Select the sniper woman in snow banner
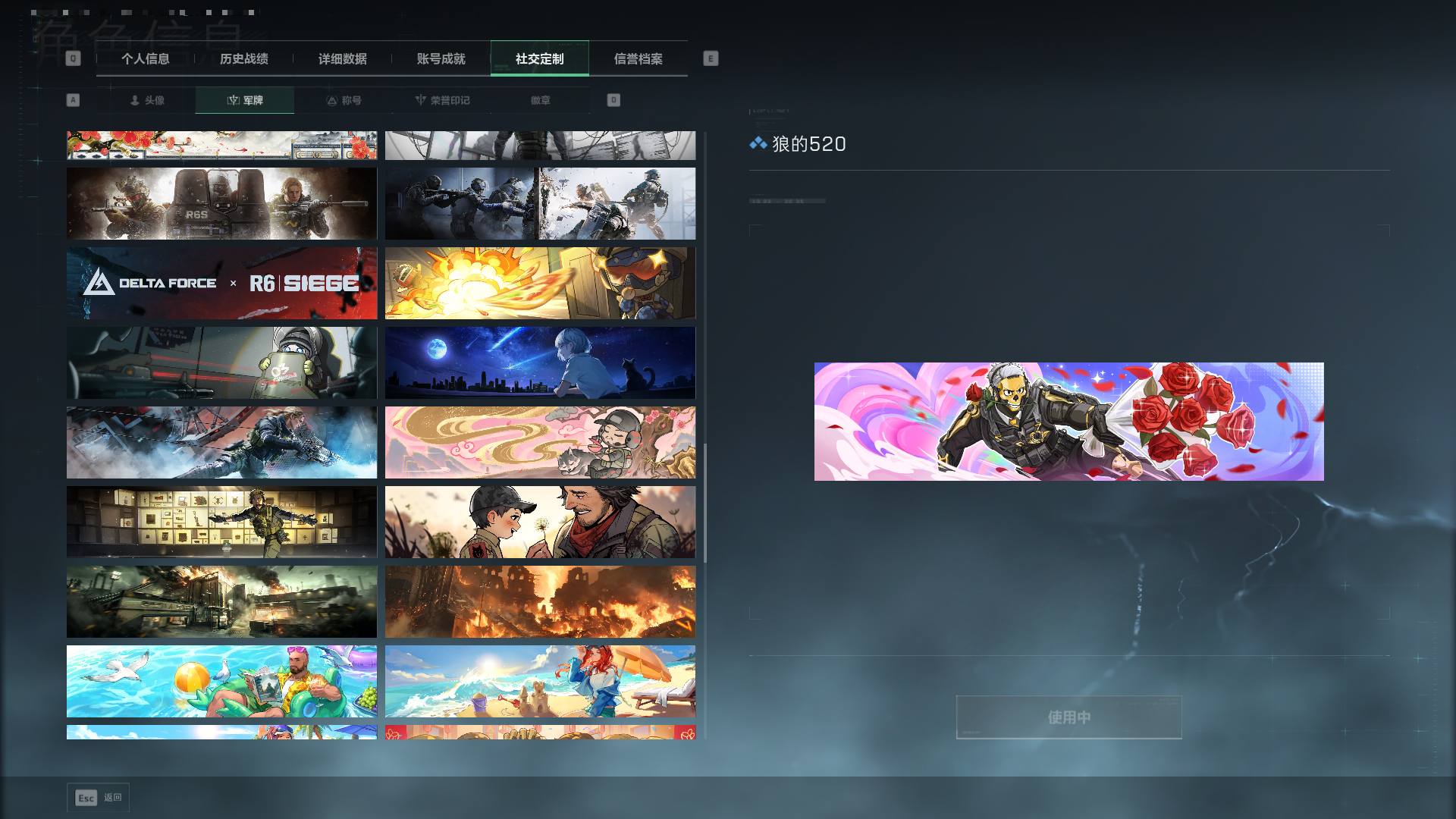The height and width of the screenshot is (819, 1456). coord(221,442)
